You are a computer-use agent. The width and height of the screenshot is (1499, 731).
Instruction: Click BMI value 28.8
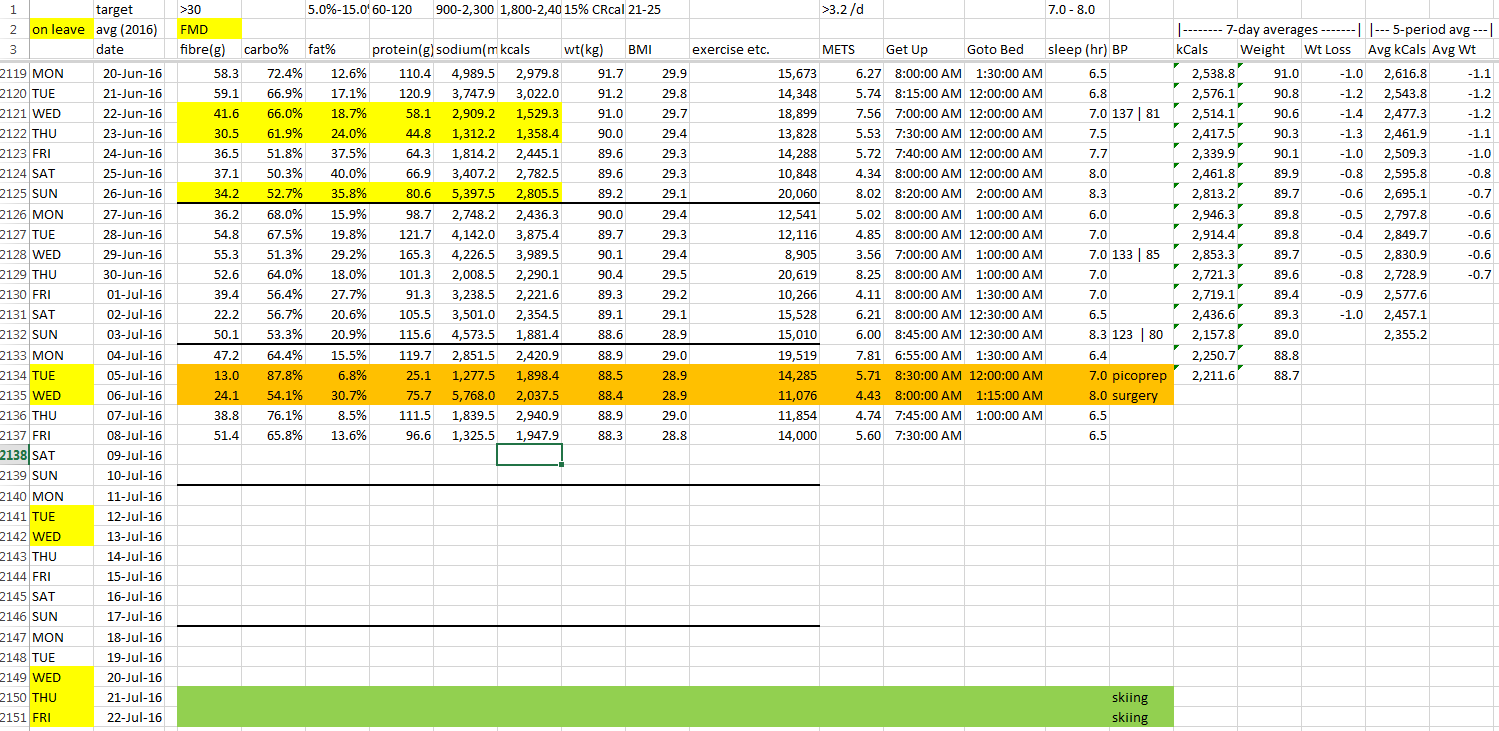pyautogui.click(x=657, y=435)
